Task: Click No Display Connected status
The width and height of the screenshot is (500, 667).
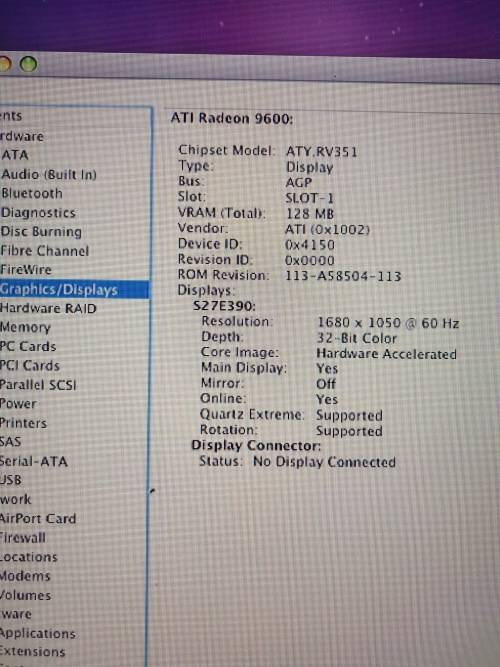Action: 324,462
